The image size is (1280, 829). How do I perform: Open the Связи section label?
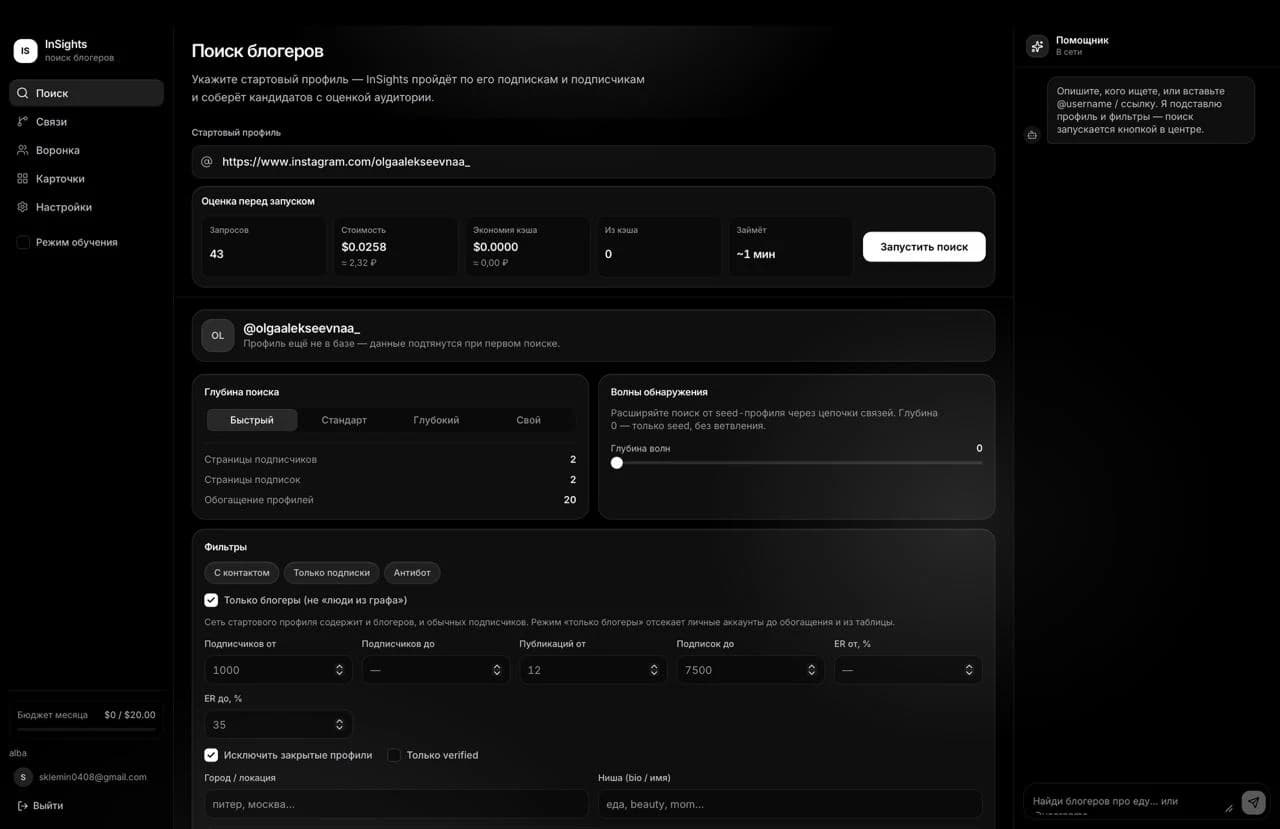pos(51,122)
